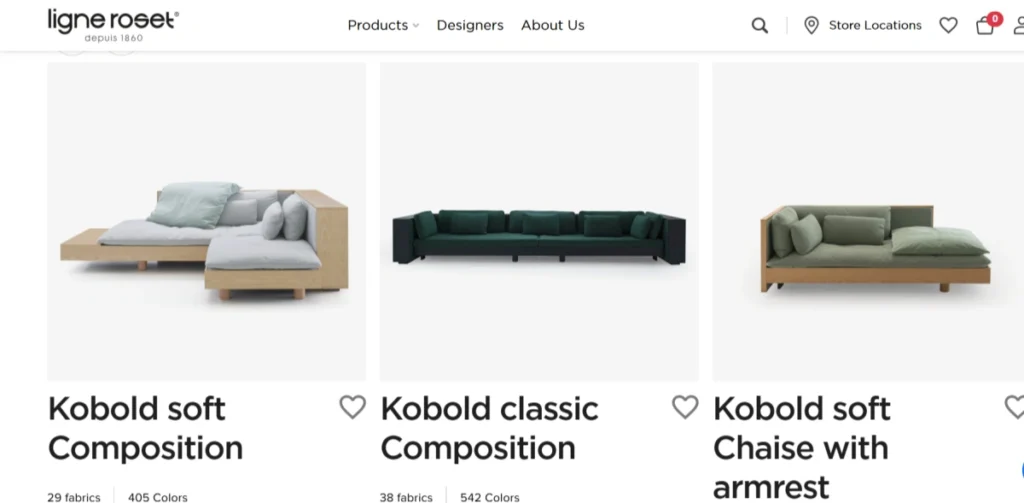
Task: Click the user account icon
Action: [1016, 26]
